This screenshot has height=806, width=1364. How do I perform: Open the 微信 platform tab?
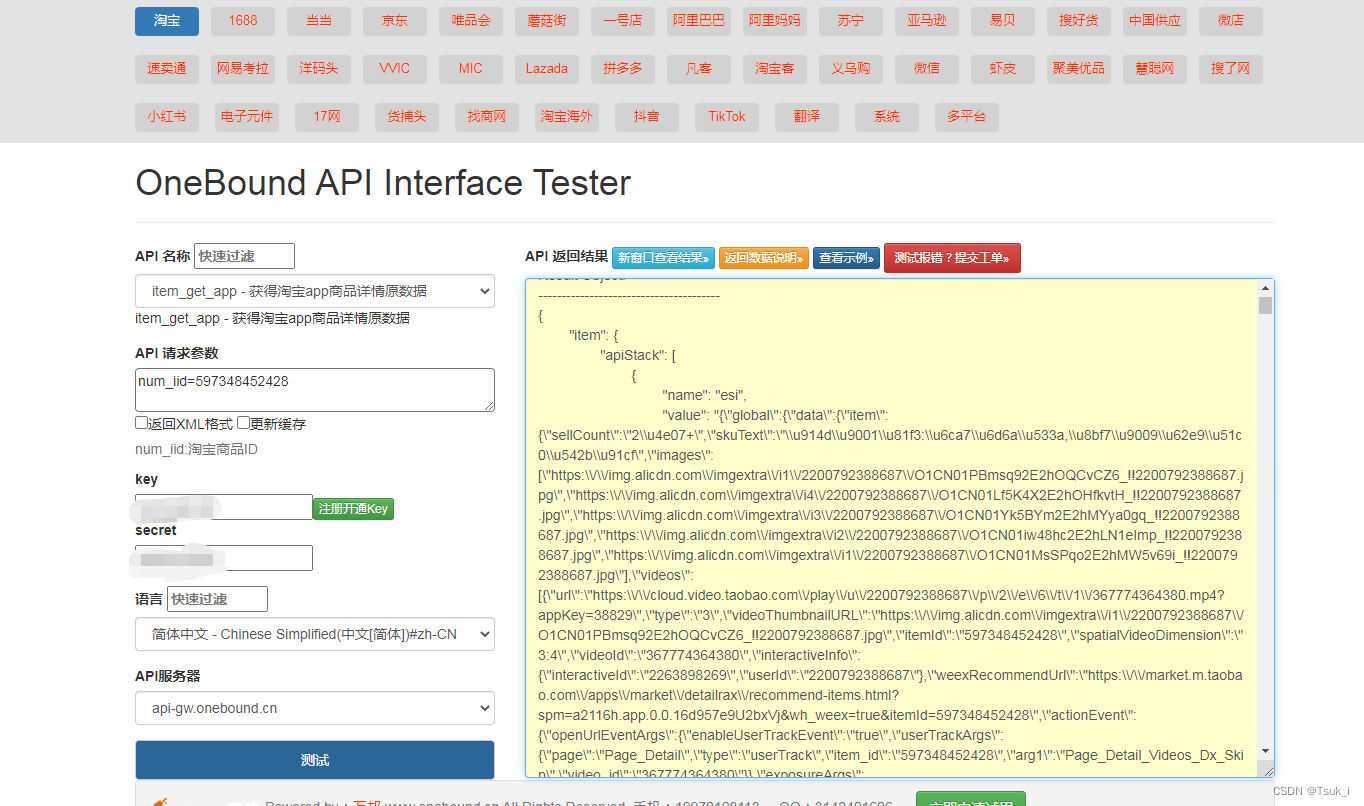pyautogui.click(x=927, y=69)
